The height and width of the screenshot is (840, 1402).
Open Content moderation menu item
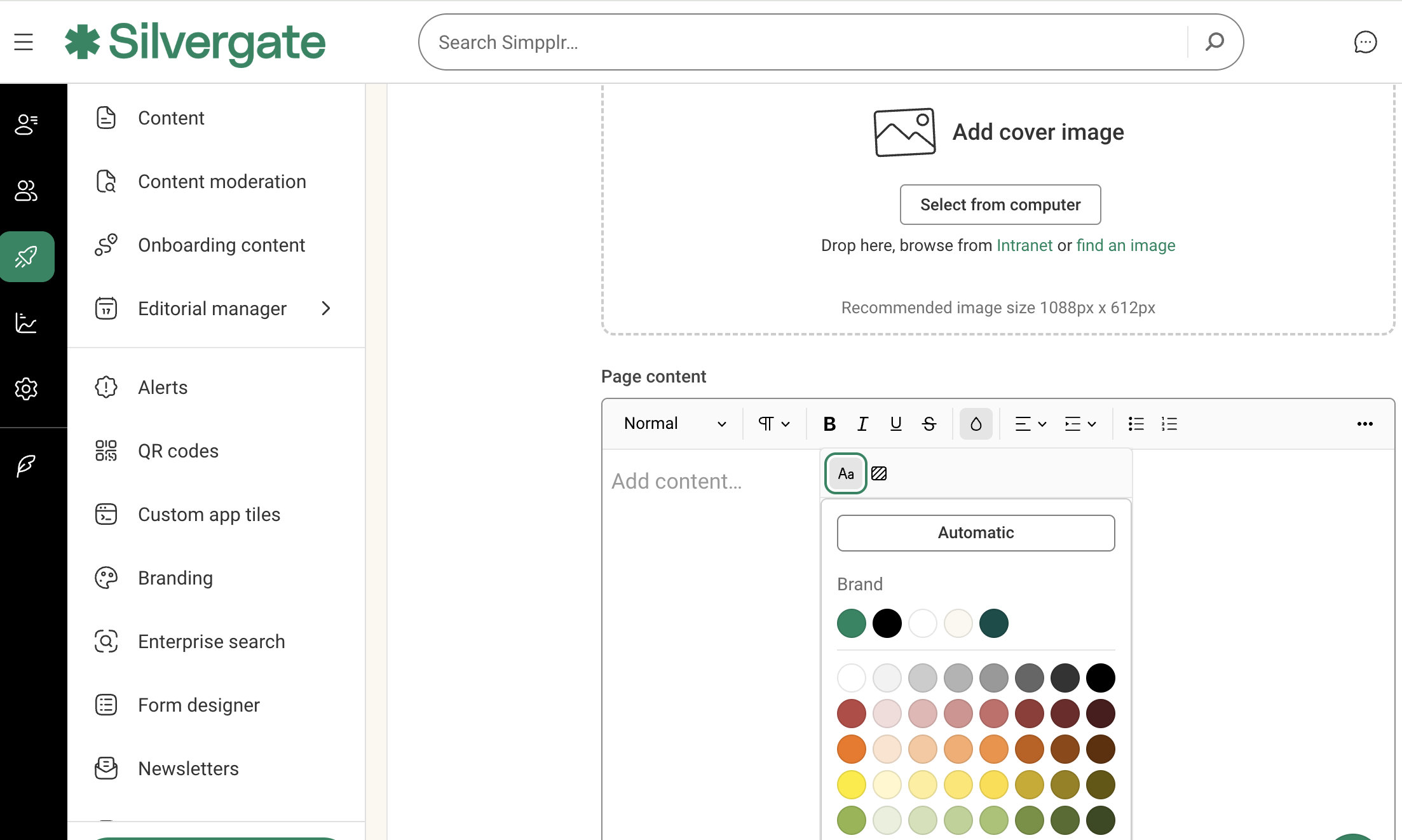pos(222,182)
